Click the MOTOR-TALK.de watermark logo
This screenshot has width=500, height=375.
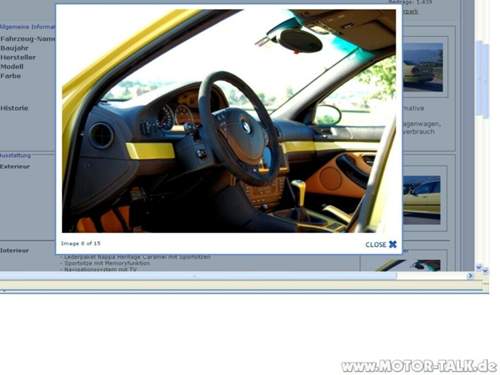pos(419,366)
